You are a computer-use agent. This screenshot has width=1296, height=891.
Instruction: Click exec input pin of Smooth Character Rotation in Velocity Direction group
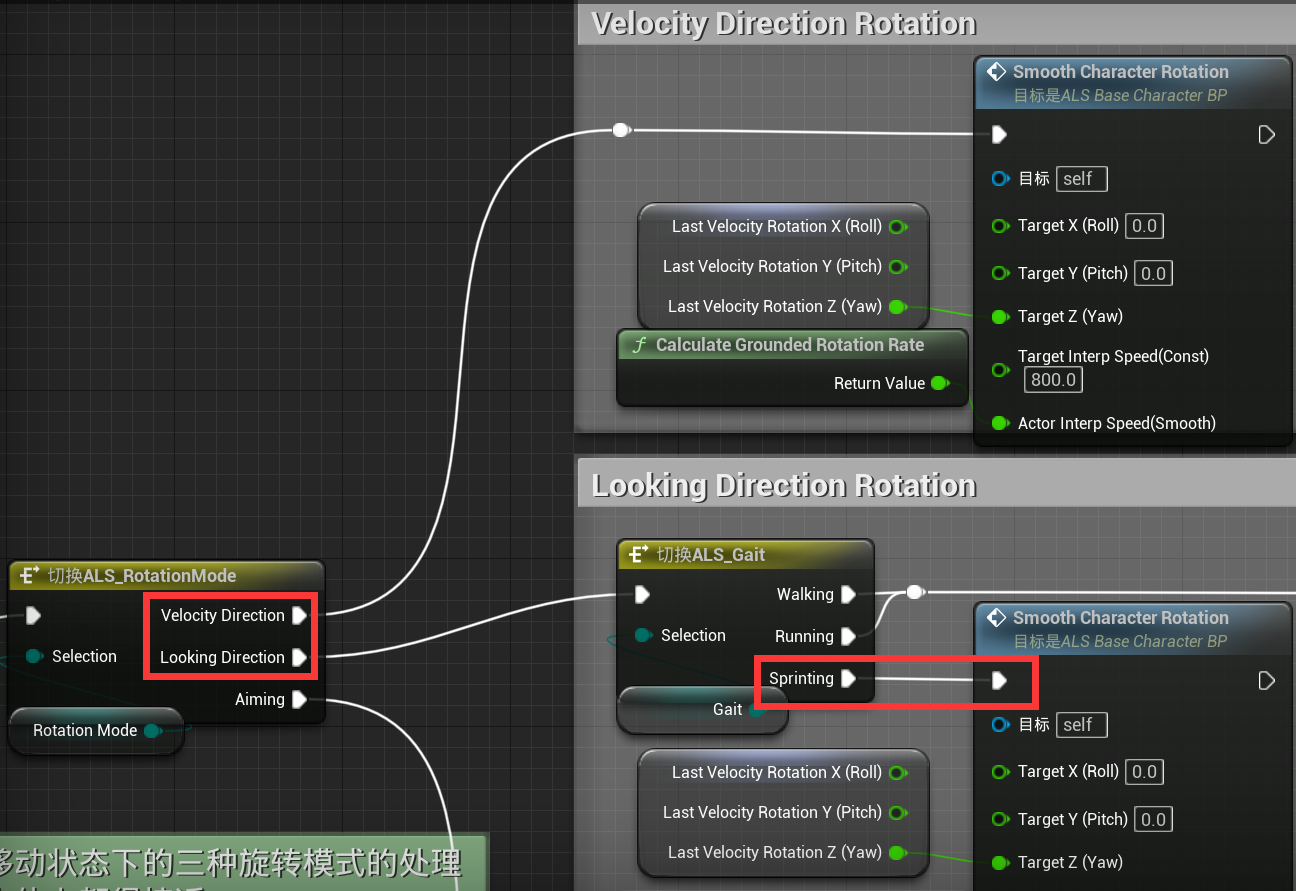point(999,134)
